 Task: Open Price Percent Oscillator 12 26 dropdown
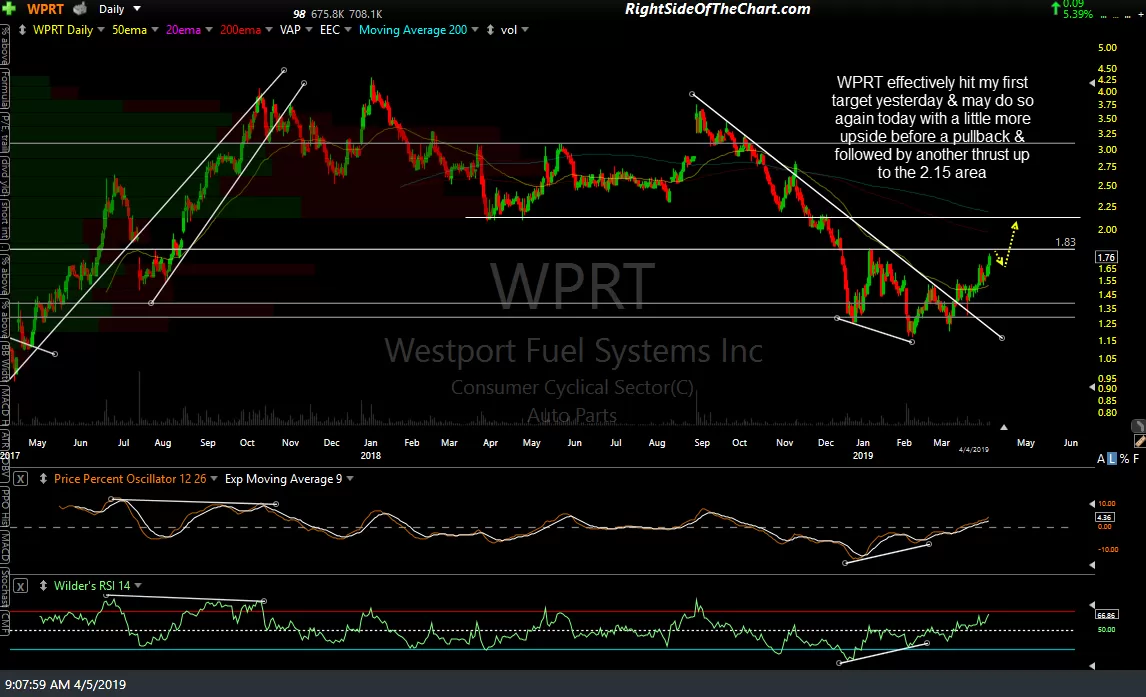(x=214, y=479)
